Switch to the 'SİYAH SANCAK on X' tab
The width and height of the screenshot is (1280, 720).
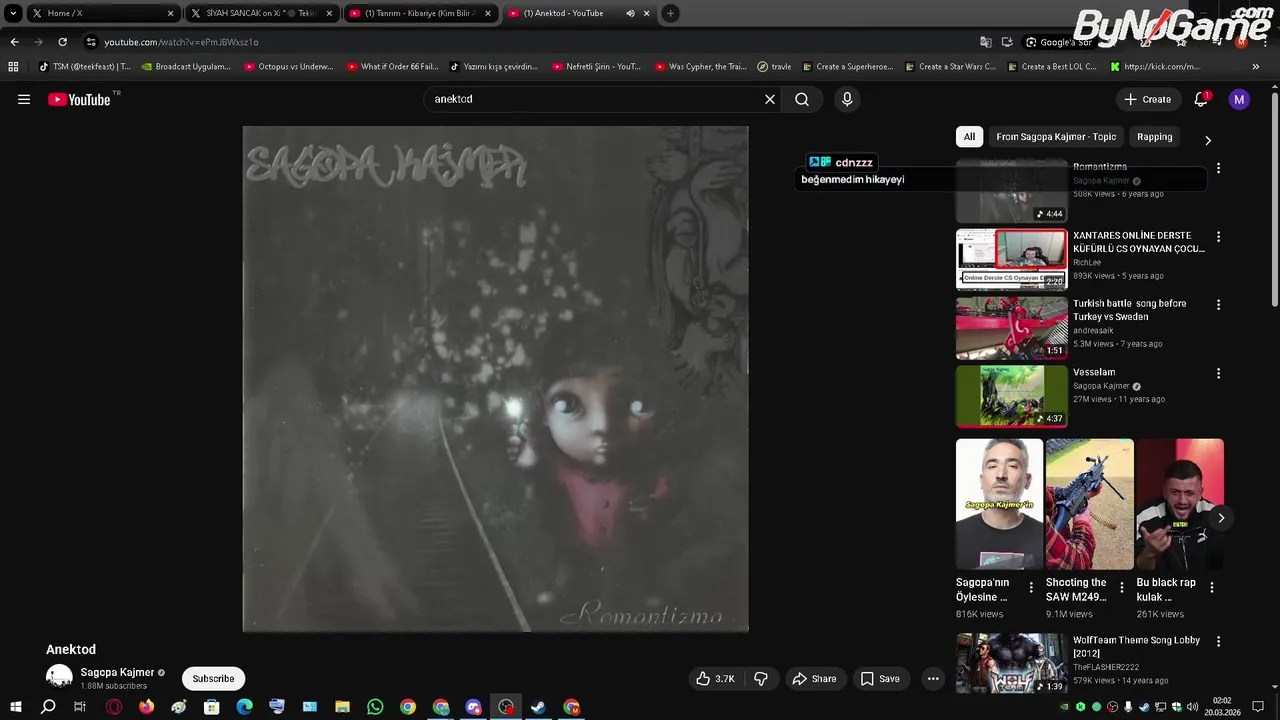tap(260, 13)
